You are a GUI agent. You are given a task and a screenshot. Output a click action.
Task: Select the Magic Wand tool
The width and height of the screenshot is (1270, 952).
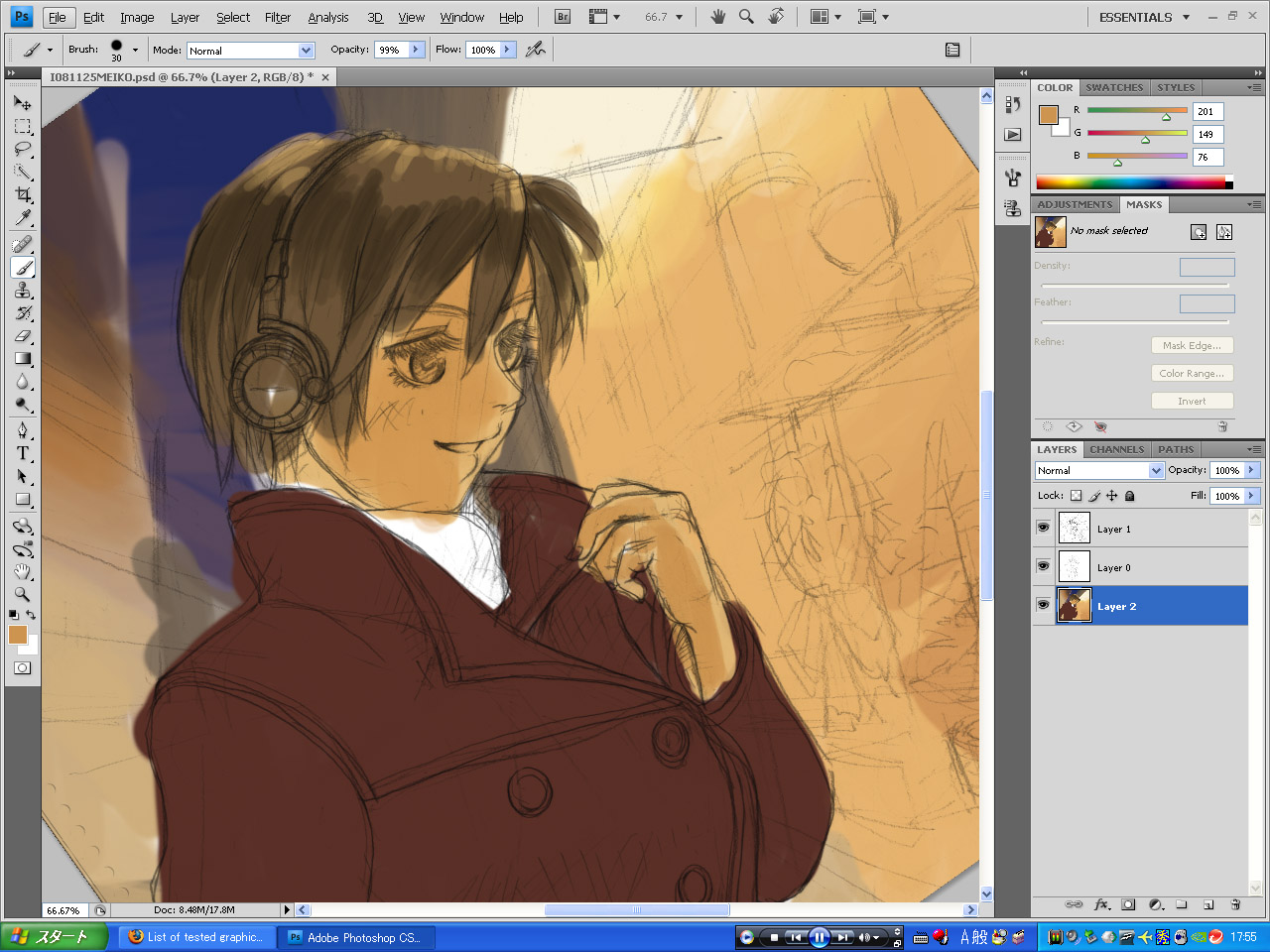coord(22,172)
